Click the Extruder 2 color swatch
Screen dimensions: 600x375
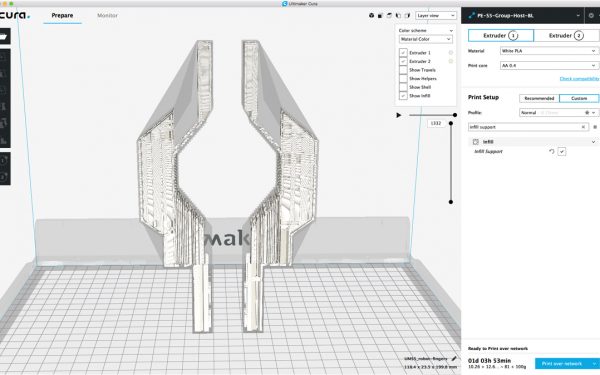coord(451,61)
